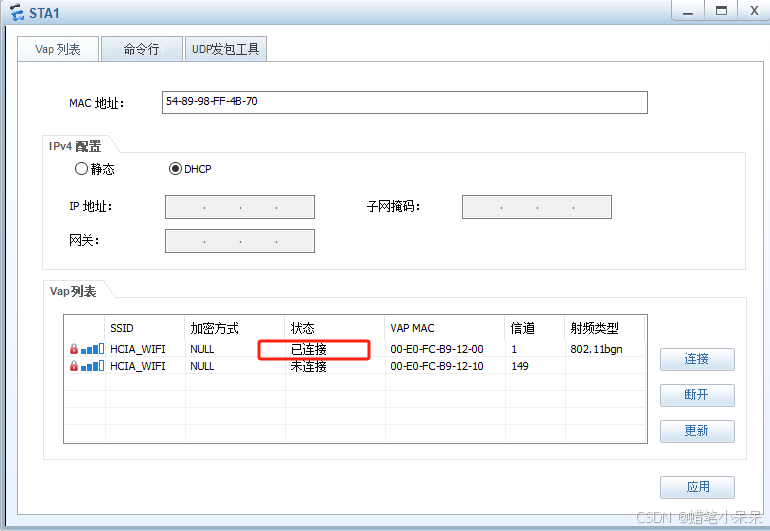Click the 802.11bgn radio type cell
770x531 pixels.
pos(596,349)
